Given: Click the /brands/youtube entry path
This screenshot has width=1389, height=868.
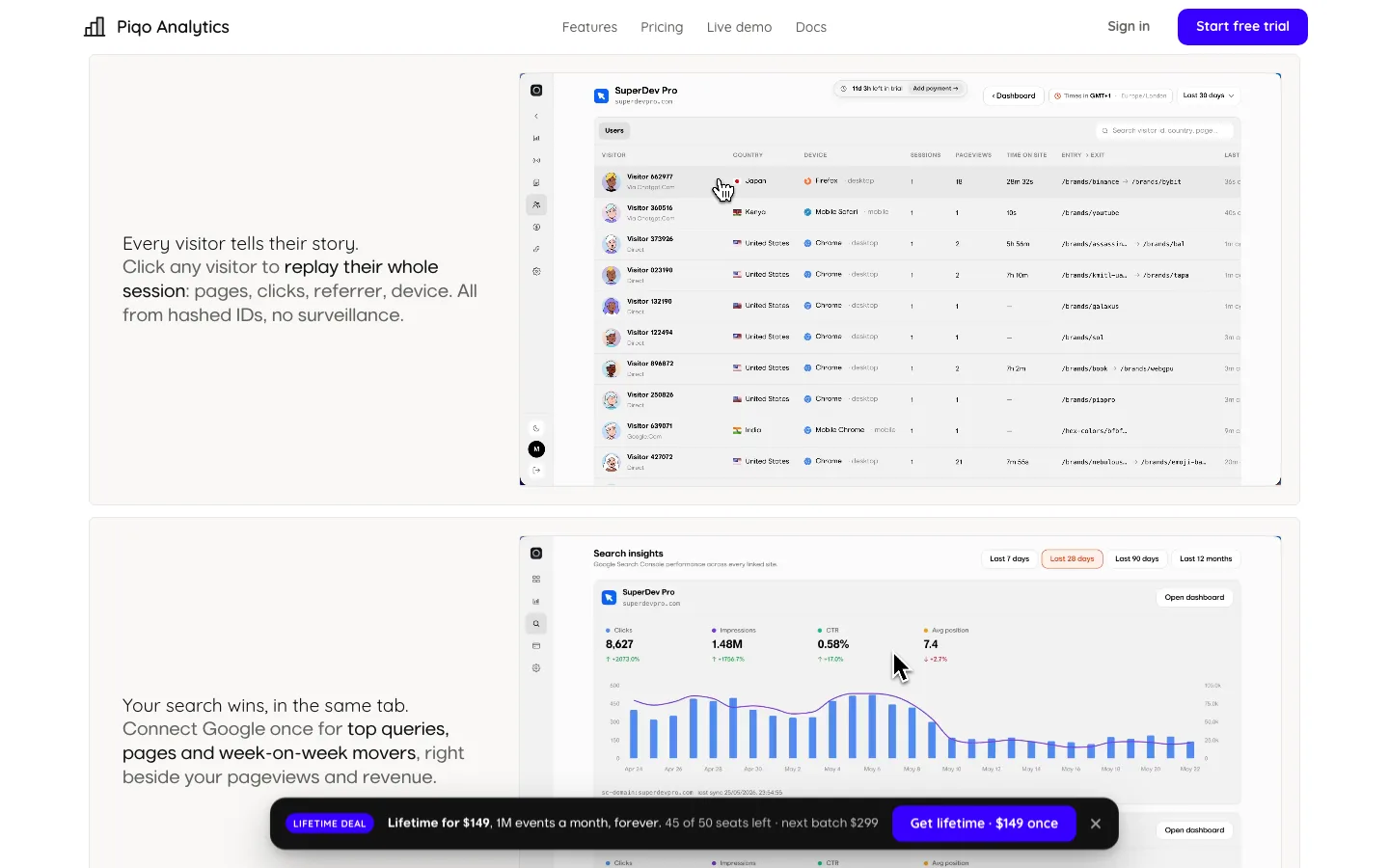Looking at the screenshot, I should [1090, 213].
